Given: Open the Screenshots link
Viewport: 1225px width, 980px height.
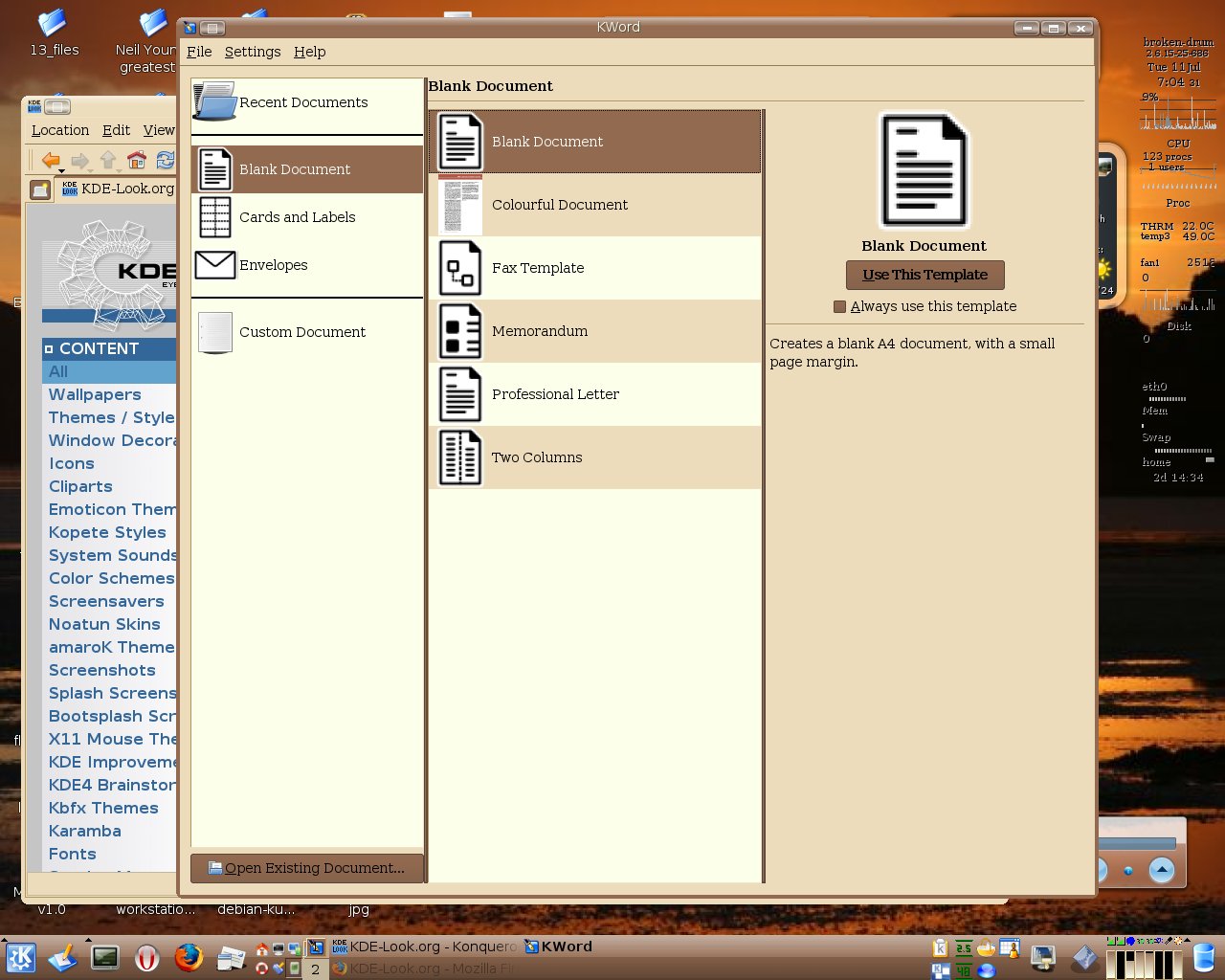Looking at the screenshot, I should (x=101, y=670).
